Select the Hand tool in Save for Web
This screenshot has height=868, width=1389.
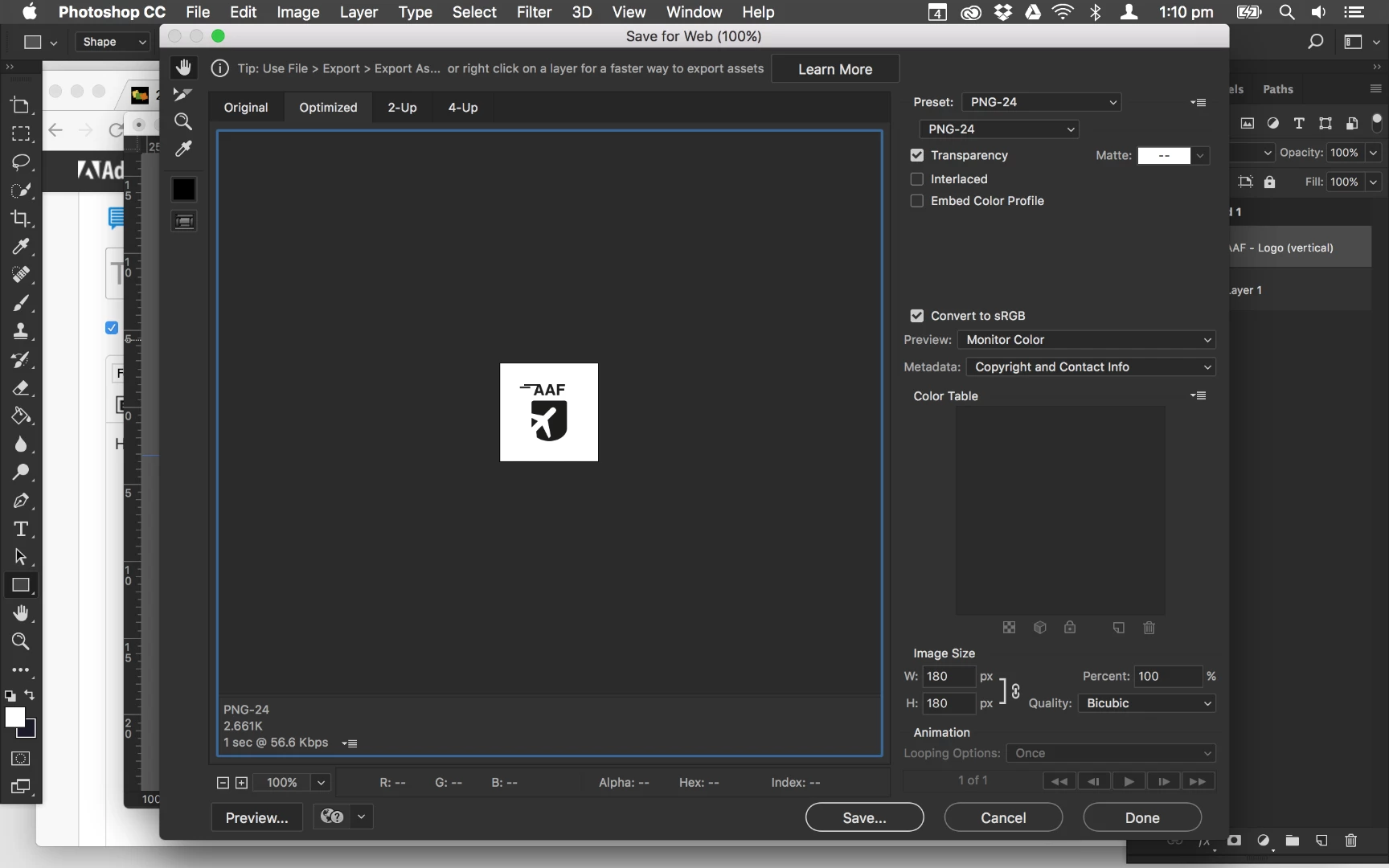coord(184,68)
